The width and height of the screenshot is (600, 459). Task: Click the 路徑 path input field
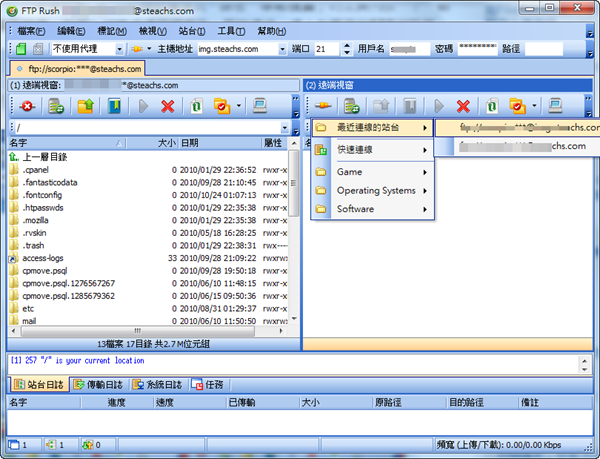coord(544,49)
